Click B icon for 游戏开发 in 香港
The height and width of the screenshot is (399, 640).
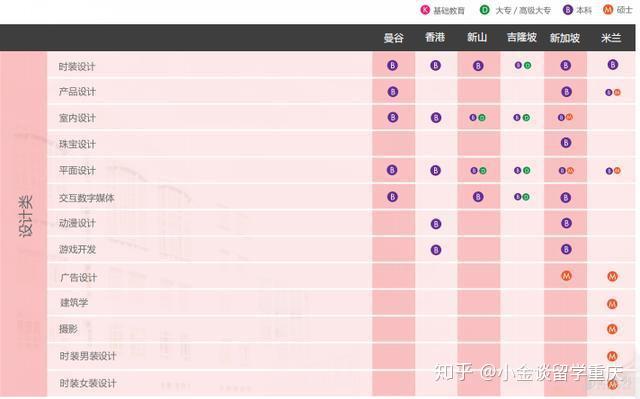pyautogui.click(x=436, y=250)
